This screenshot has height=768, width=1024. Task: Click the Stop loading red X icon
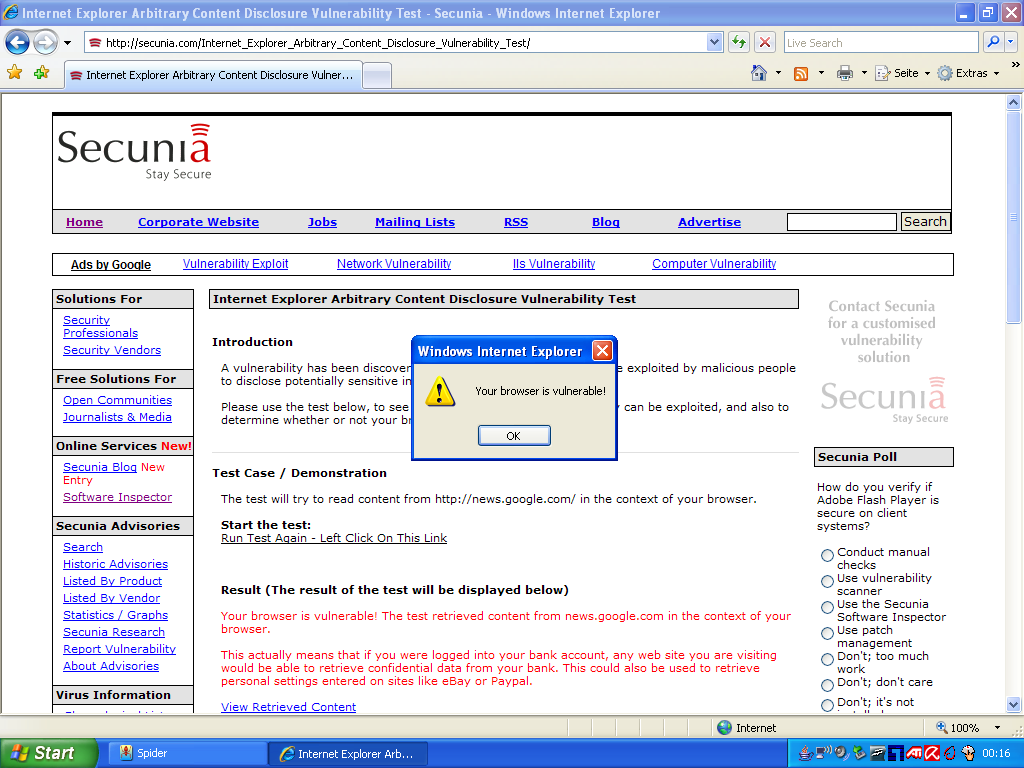tap(765, 42)
